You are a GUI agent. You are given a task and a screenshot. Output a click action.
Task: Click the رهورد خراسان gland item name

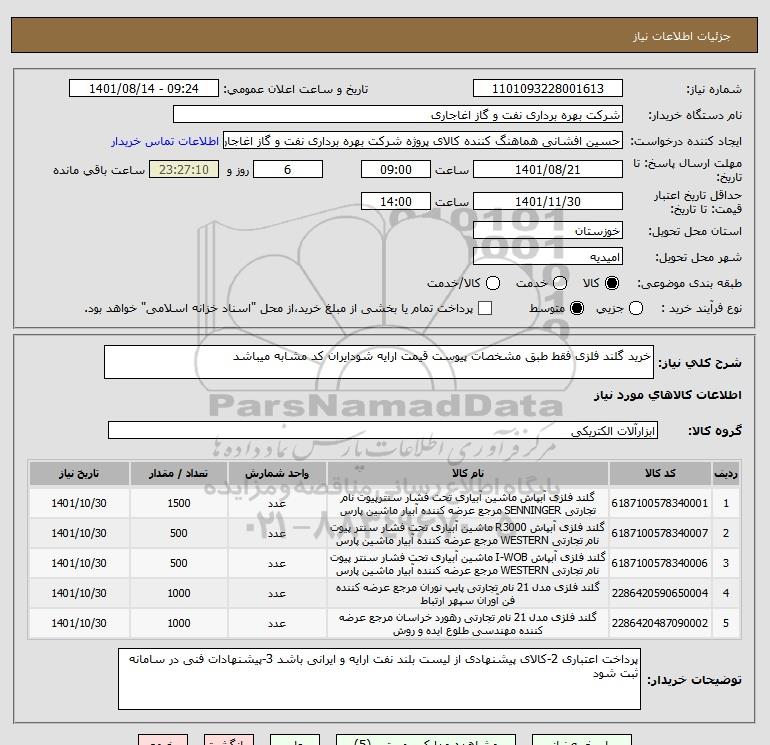pos(468,624)
